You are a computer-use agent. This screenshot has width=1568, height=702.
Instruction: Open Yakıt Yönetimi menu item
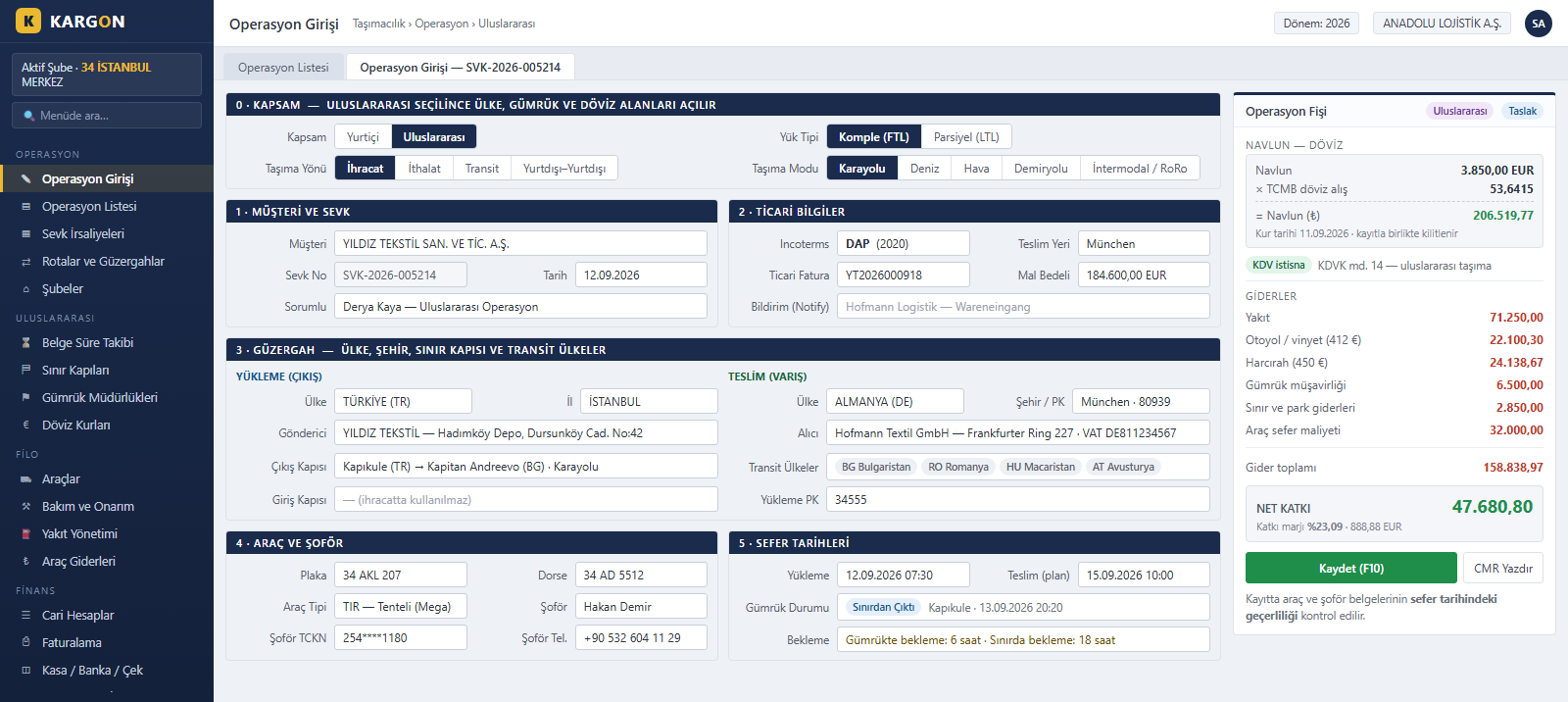107,533
